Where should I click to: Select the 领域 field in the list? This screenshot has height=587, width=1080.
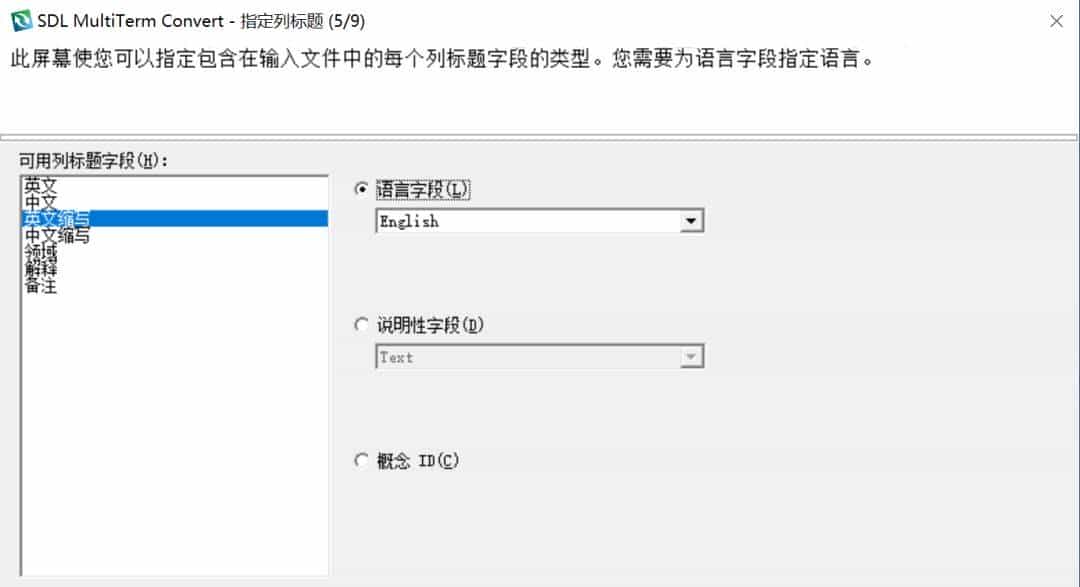pyautogui.click(x=38, y=252)
